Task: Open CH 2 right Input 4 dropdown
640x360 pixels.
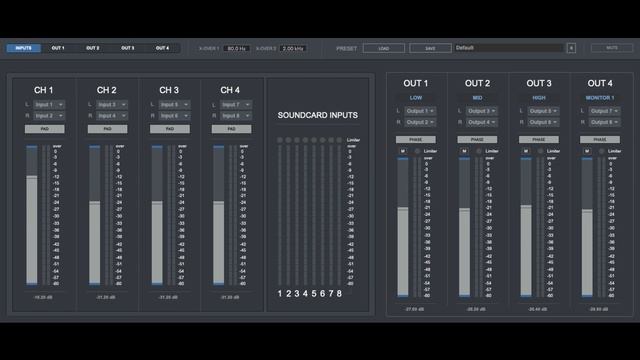Action: point(111,116)
